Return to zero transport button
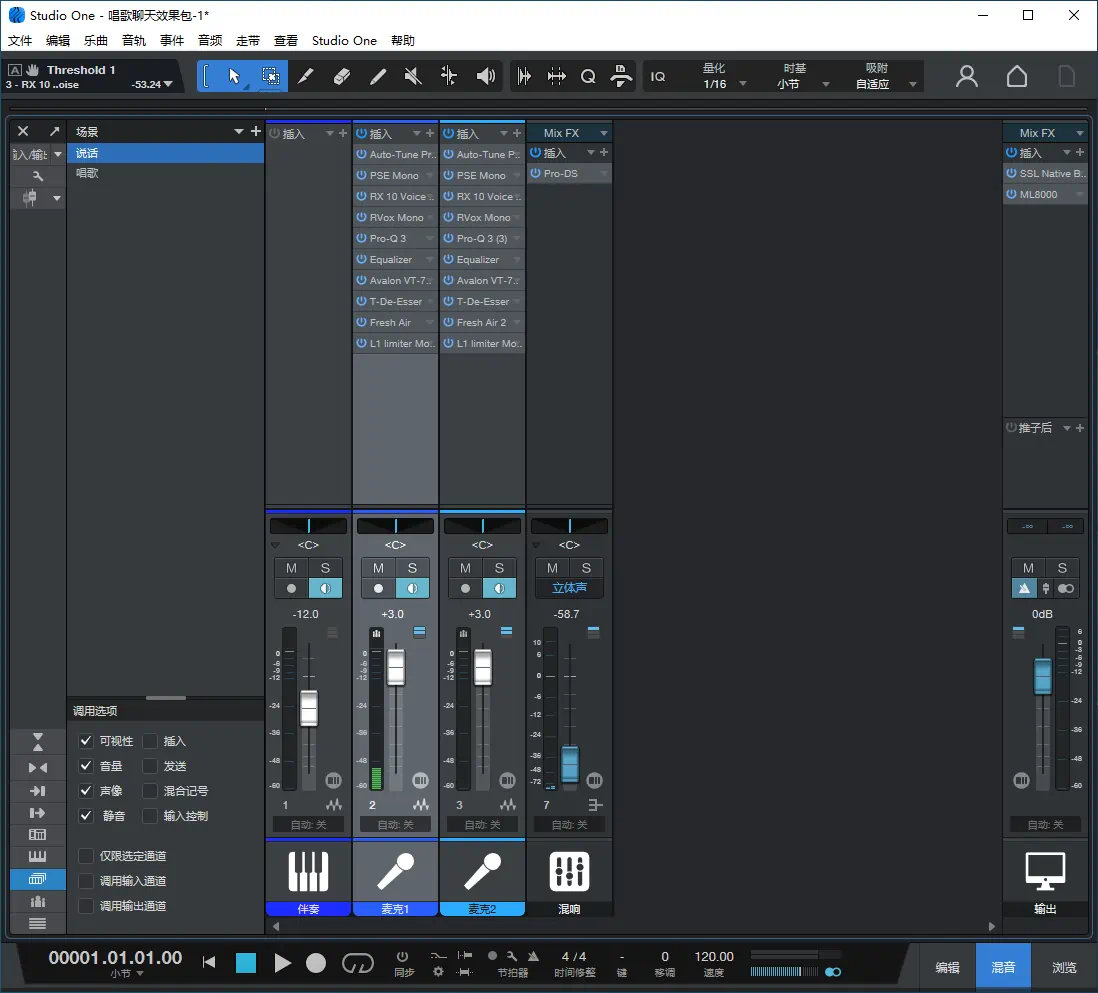Screen dimensions: 1098x993 209,962
